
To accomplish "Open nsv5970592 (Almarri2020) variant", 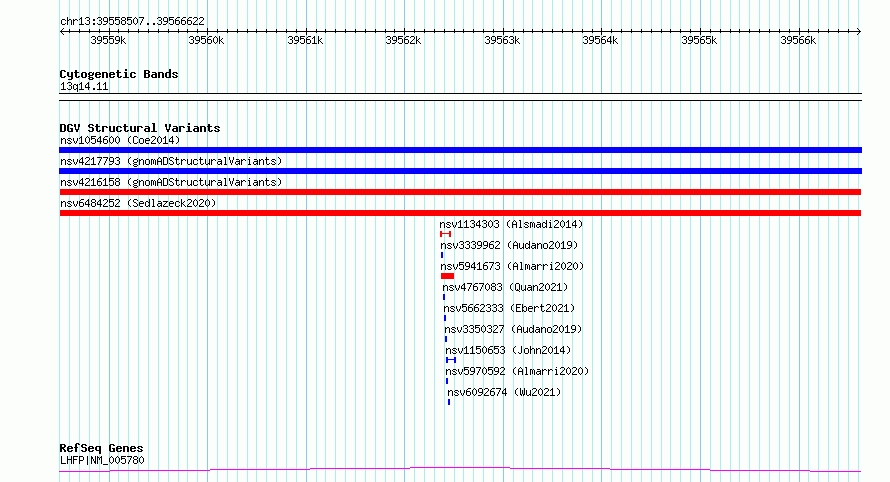I will click(517, 371).
